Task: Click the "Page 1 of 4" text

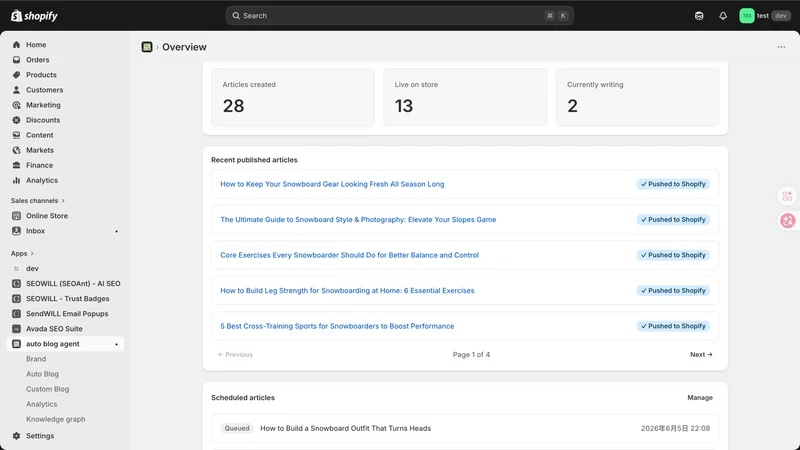Action: click(x=471, y=355)
